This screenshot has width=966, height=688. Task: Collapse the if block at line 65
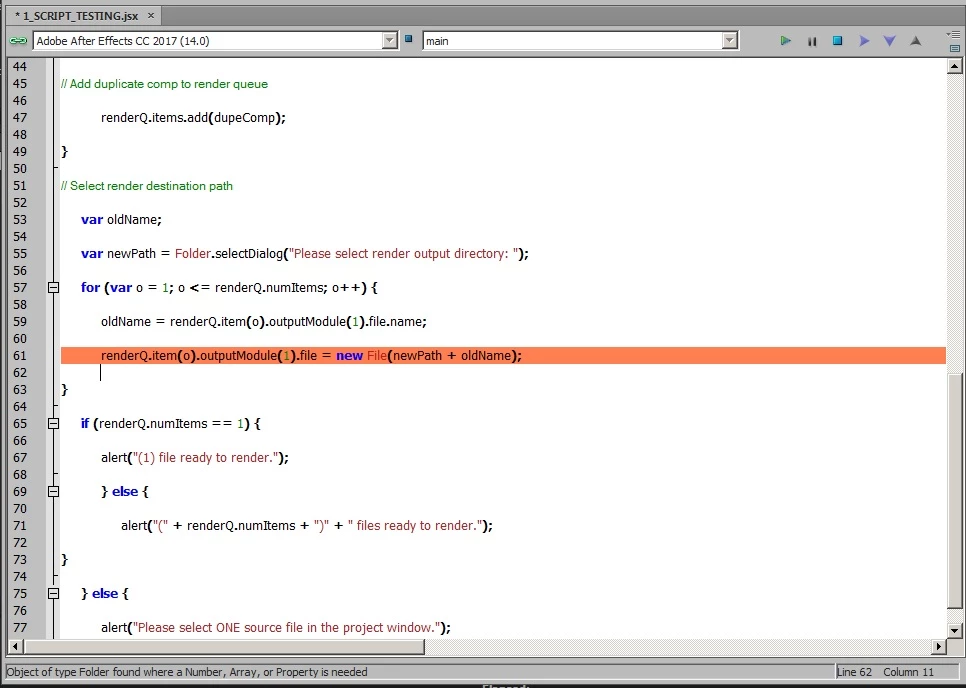[54, 423]
